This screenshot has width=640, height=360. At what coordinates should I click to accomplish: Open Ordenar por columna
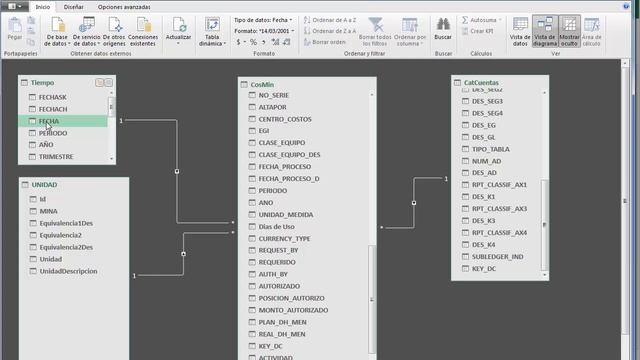point(410,31)
